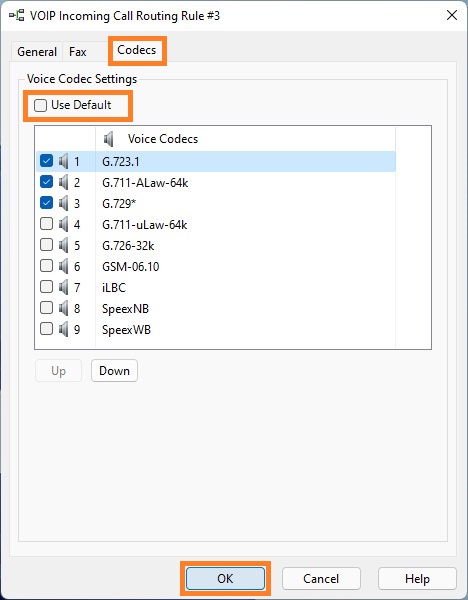Screen dimensions: 468x600
Task: Enable the Use Default checkbox
Action: tap(40, 105)
